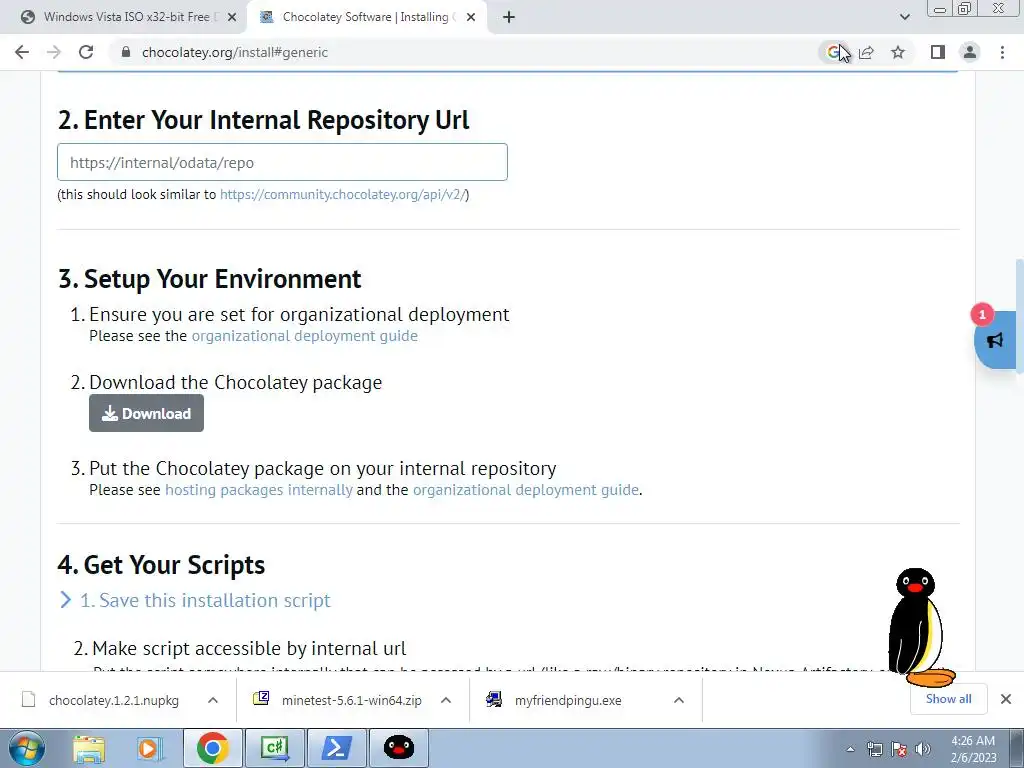This screenshot has width=1024, height=768.
Task: Open community.chocolatey.org/api/v2 link
Action: (342, 195)
